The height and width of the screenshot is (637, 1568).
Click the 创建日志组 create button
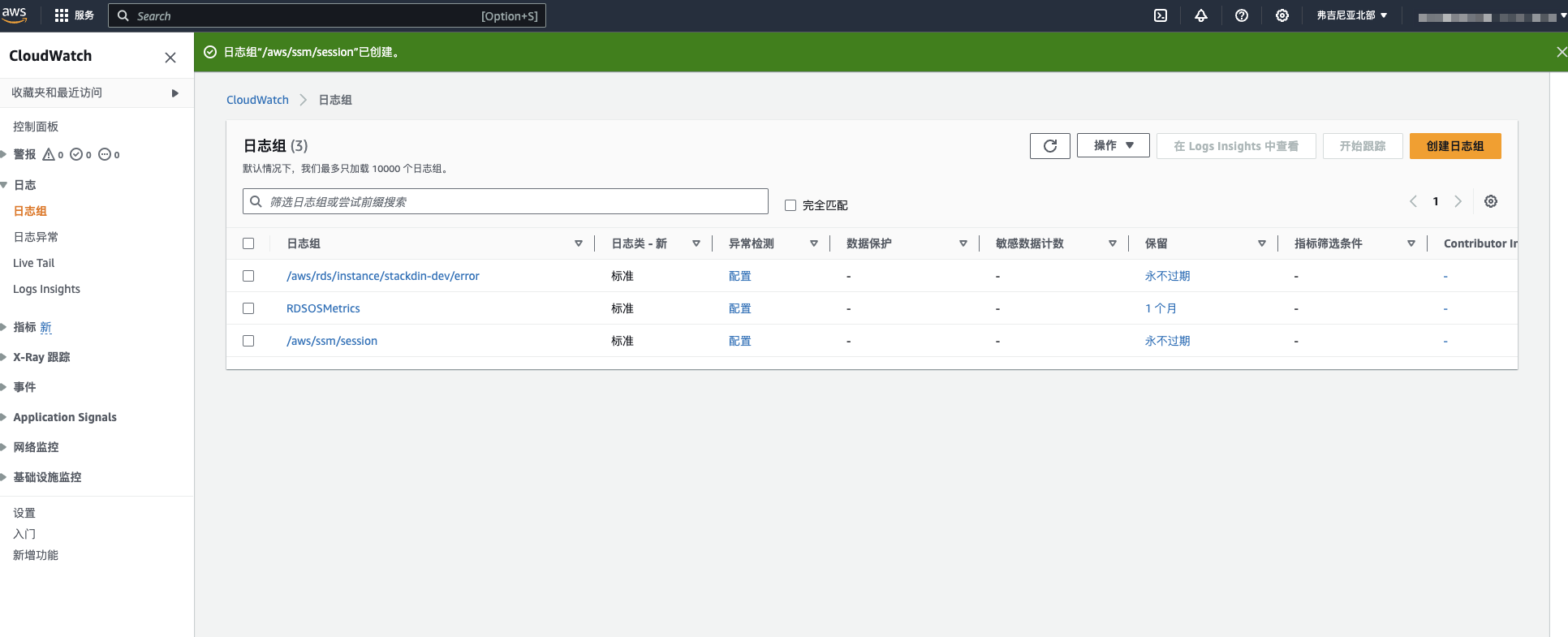(x=1455, y=146)
